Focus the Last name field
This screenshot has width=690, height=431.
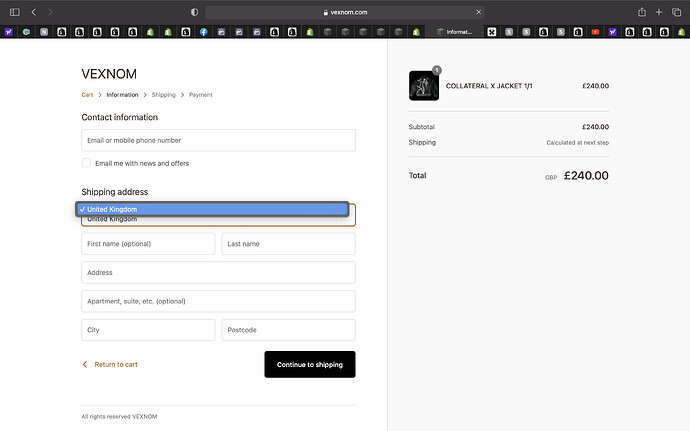(x=289, y=244)
